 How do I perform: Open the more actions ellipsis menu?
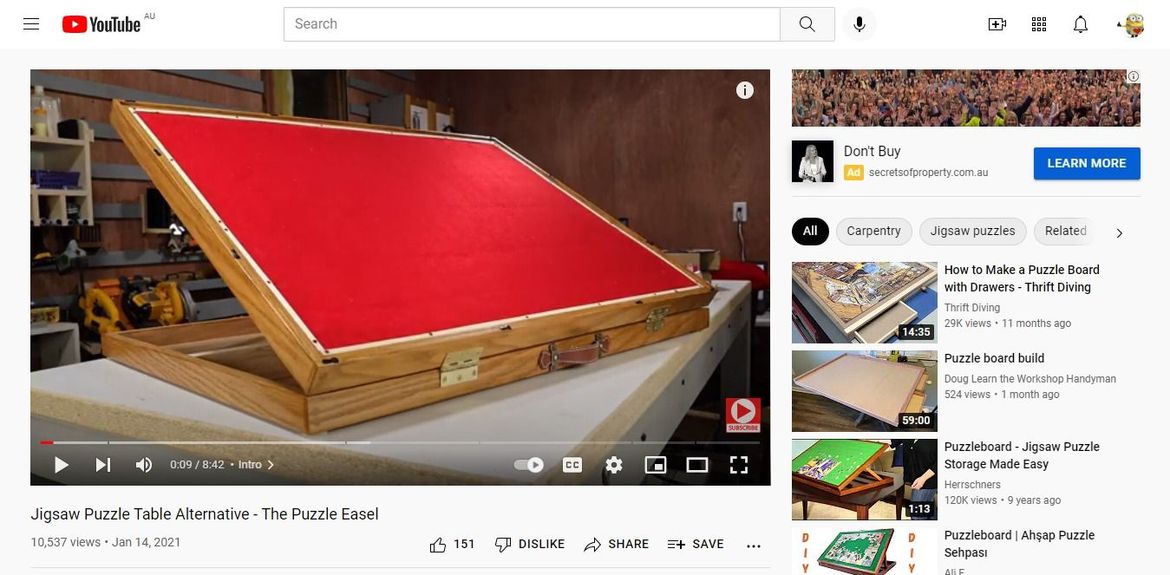tap(754, 545)
